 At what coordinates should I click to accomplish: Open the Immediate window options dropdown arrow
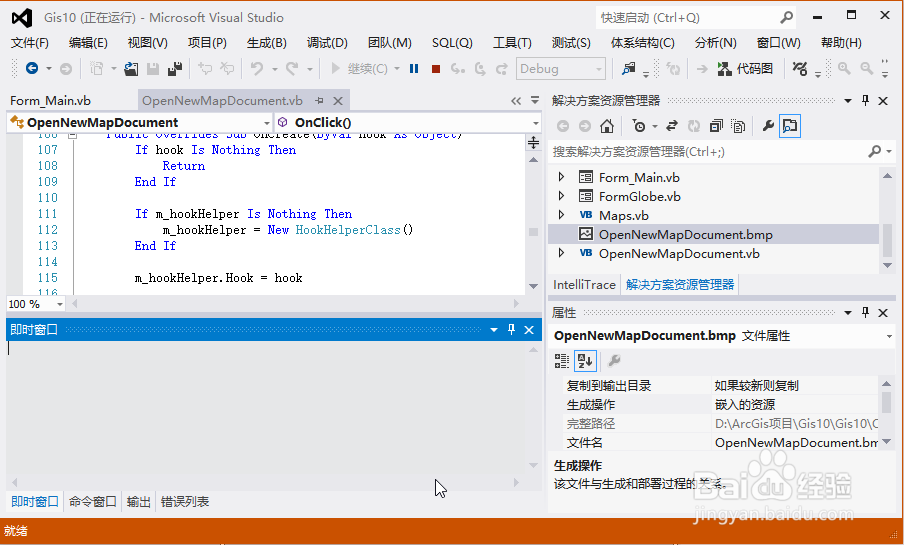[x=494, y=330]
